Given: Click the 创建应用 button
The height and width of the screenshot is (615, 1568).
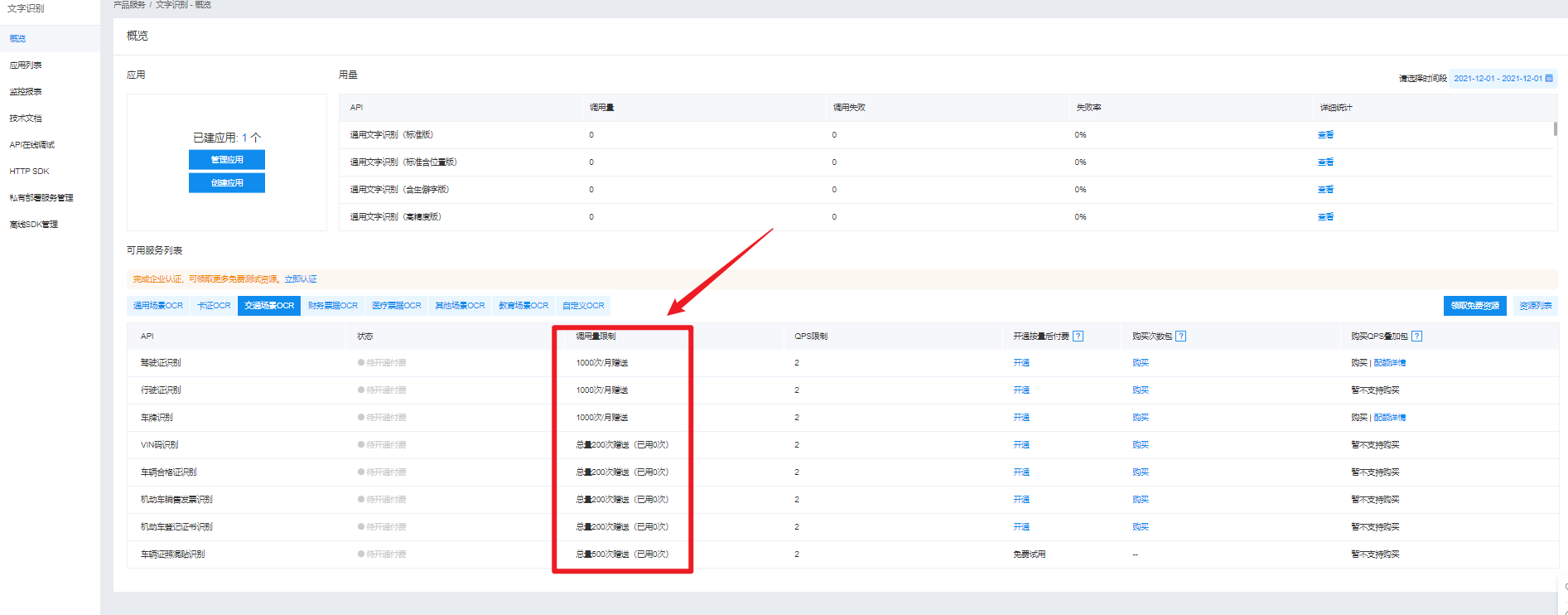Looking at the screenshot, I should click(227, 182).
